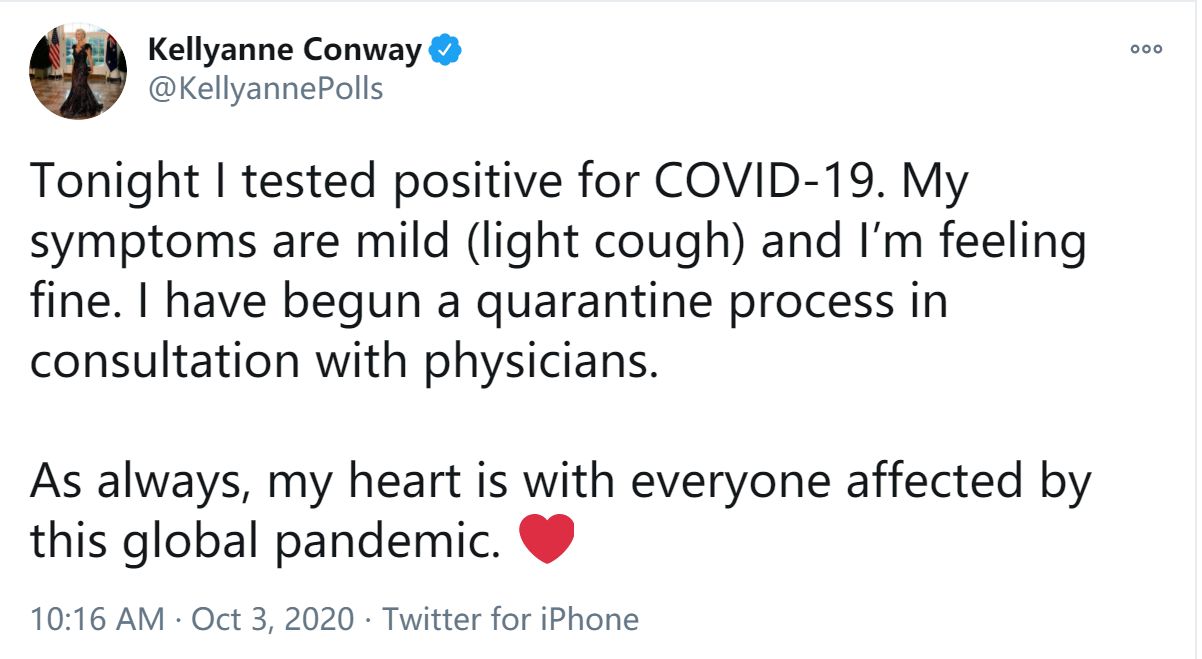
Task: Click the words As always
Action: pyautogui.click(x=138, y=481)
